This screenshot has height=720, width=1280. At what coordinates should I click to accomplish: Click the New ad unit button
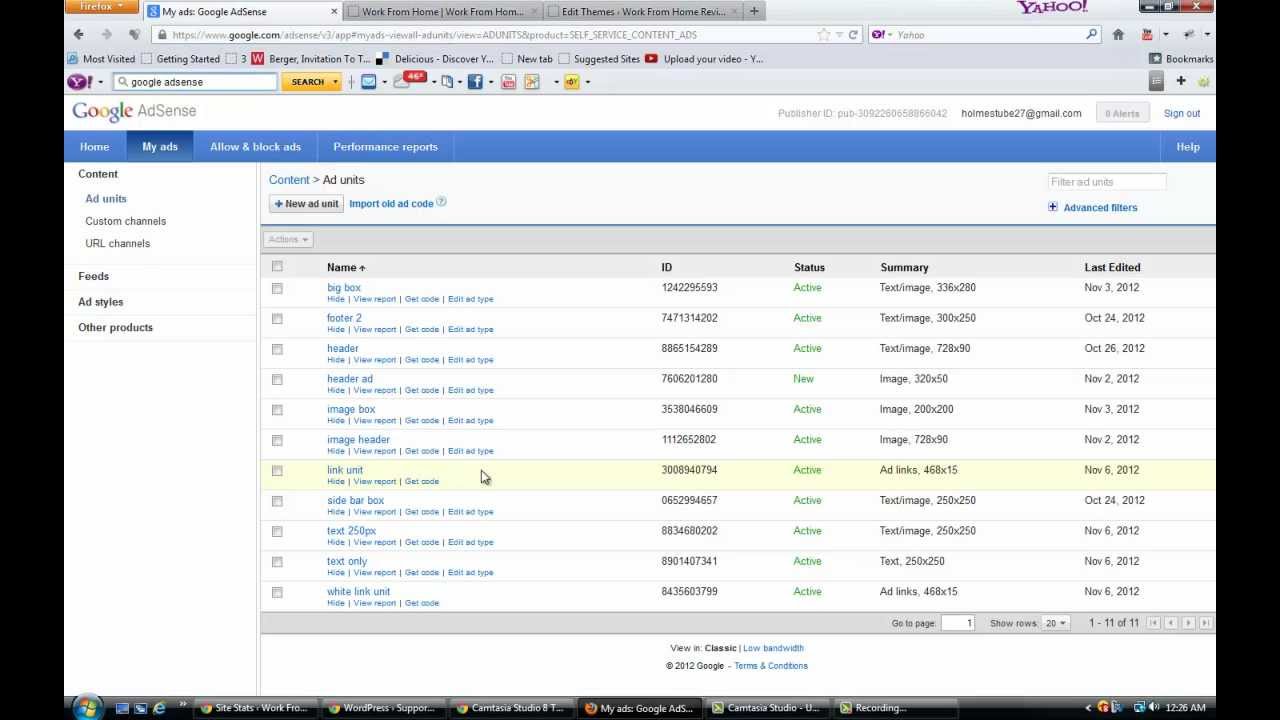(x=307, y=204)
